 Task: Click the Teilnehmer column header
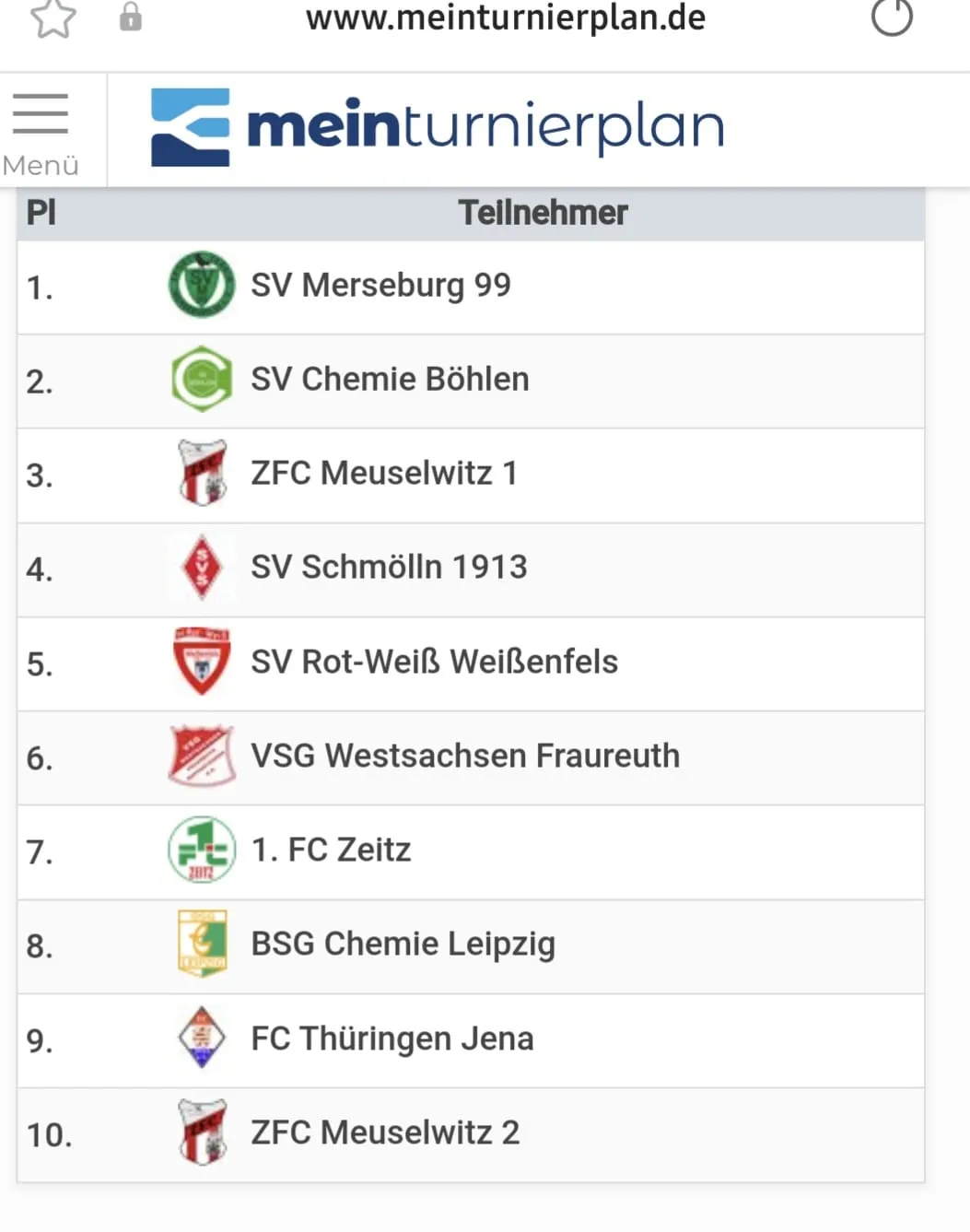pyautogui.click(x=543, y=213)
